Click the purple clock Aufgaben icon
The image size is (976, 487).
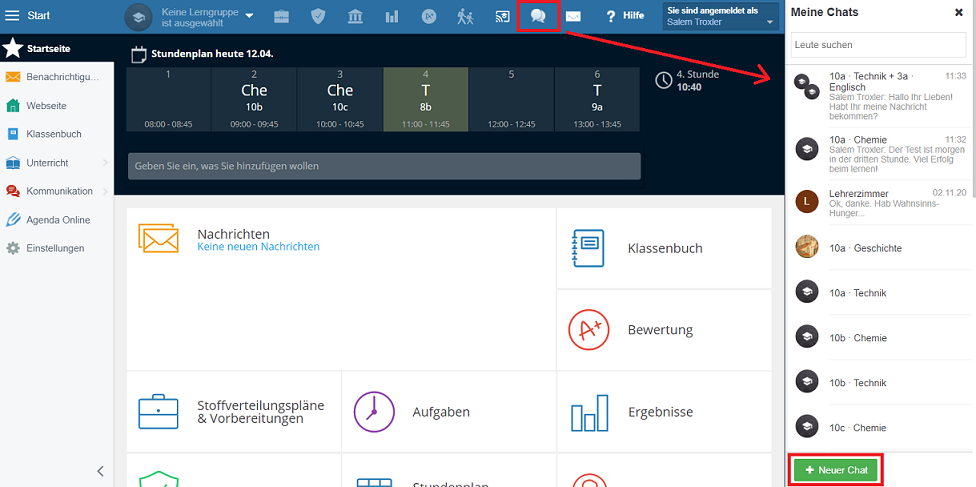click(x=374, y=412)
